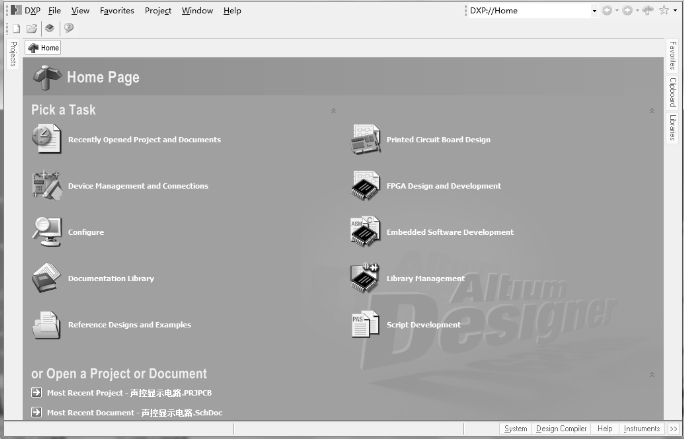Screen dimensions: 684x439
Task: Click the Help status bar button
Action: 605,429
